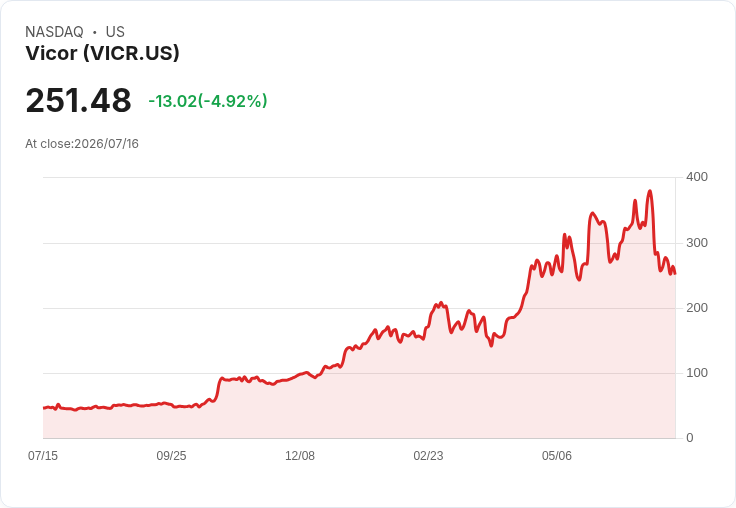Click the start of the price line near 07/15
736x508 pixels.
(44, 408)
